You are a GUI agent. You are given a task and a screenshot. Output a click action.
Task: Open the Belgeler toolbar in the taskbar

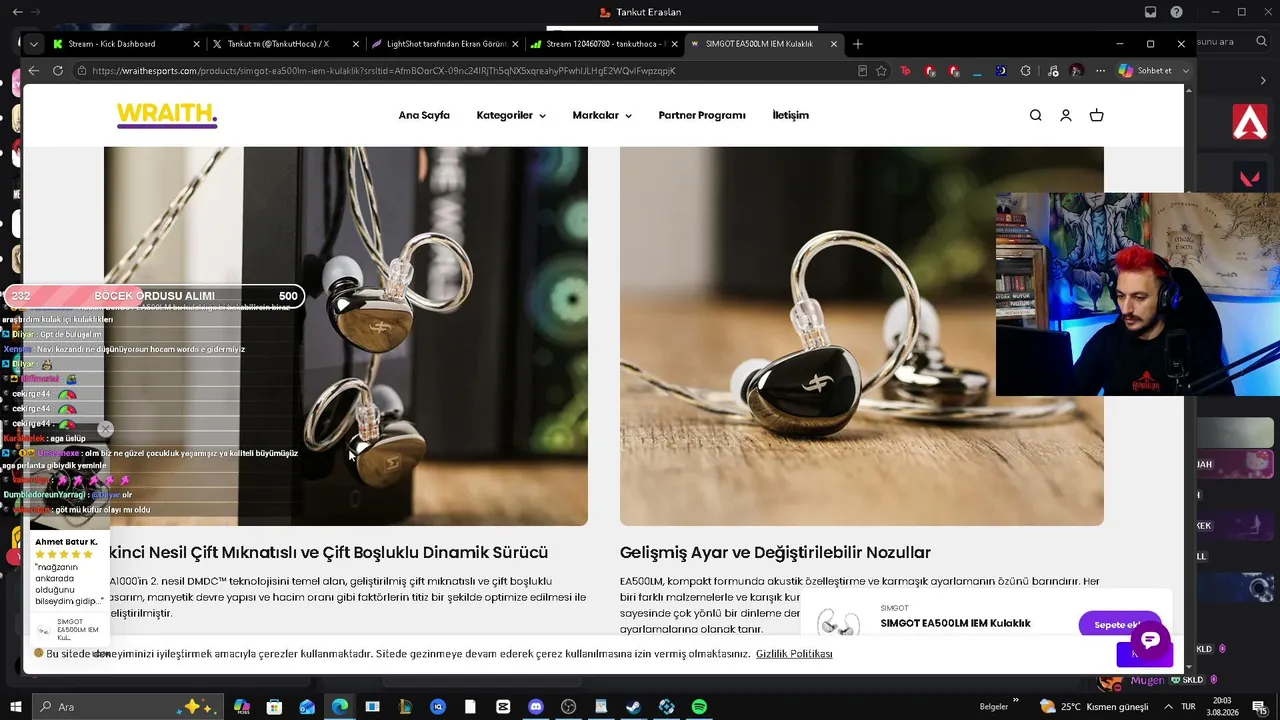(993, 707)
